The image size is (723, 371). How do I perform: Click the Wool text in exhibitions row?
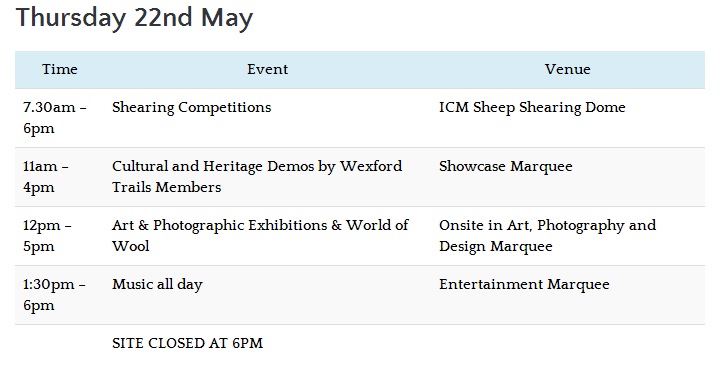tap(131, 247)
